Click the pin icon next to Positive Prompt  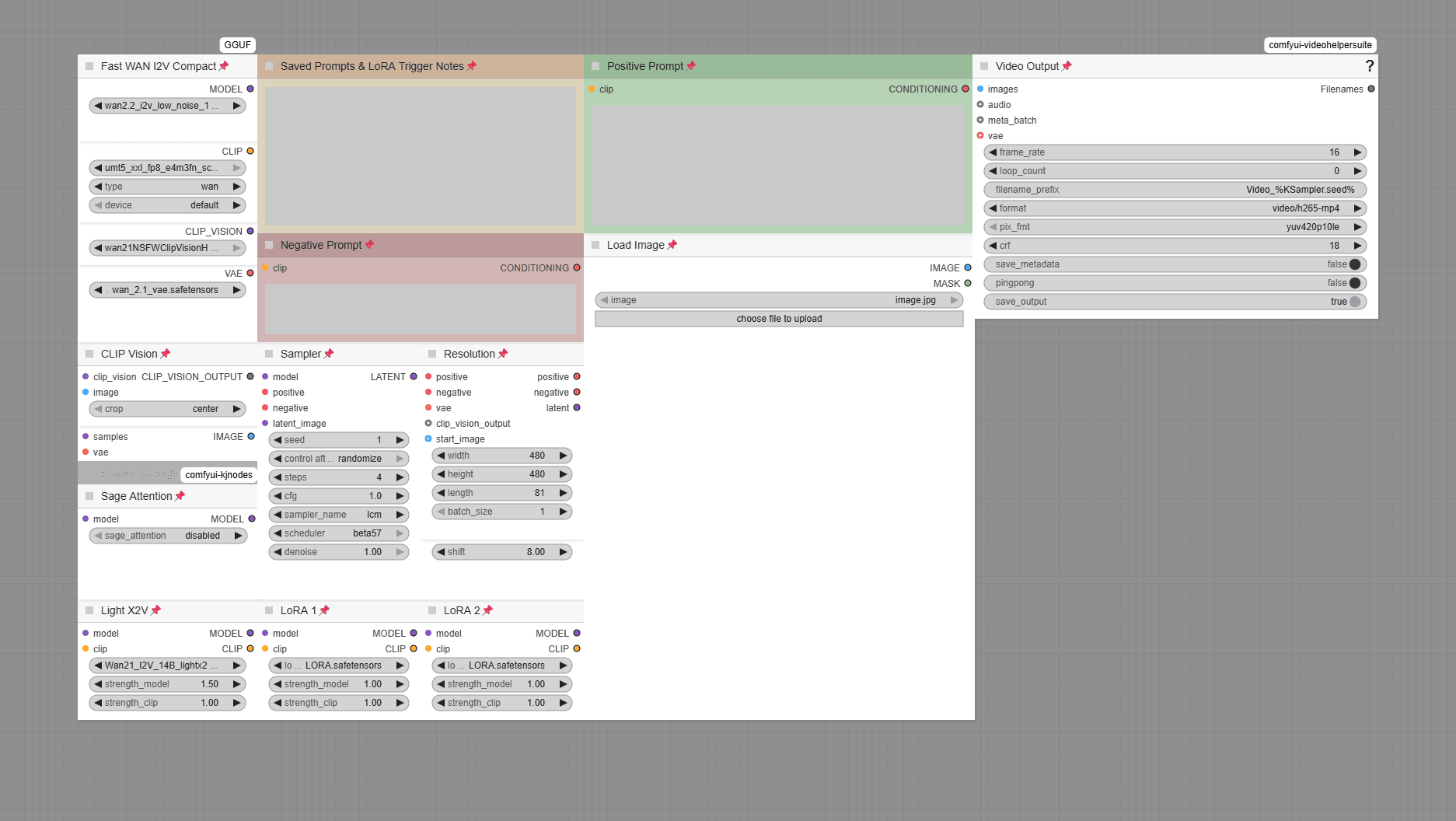(691, 66)
